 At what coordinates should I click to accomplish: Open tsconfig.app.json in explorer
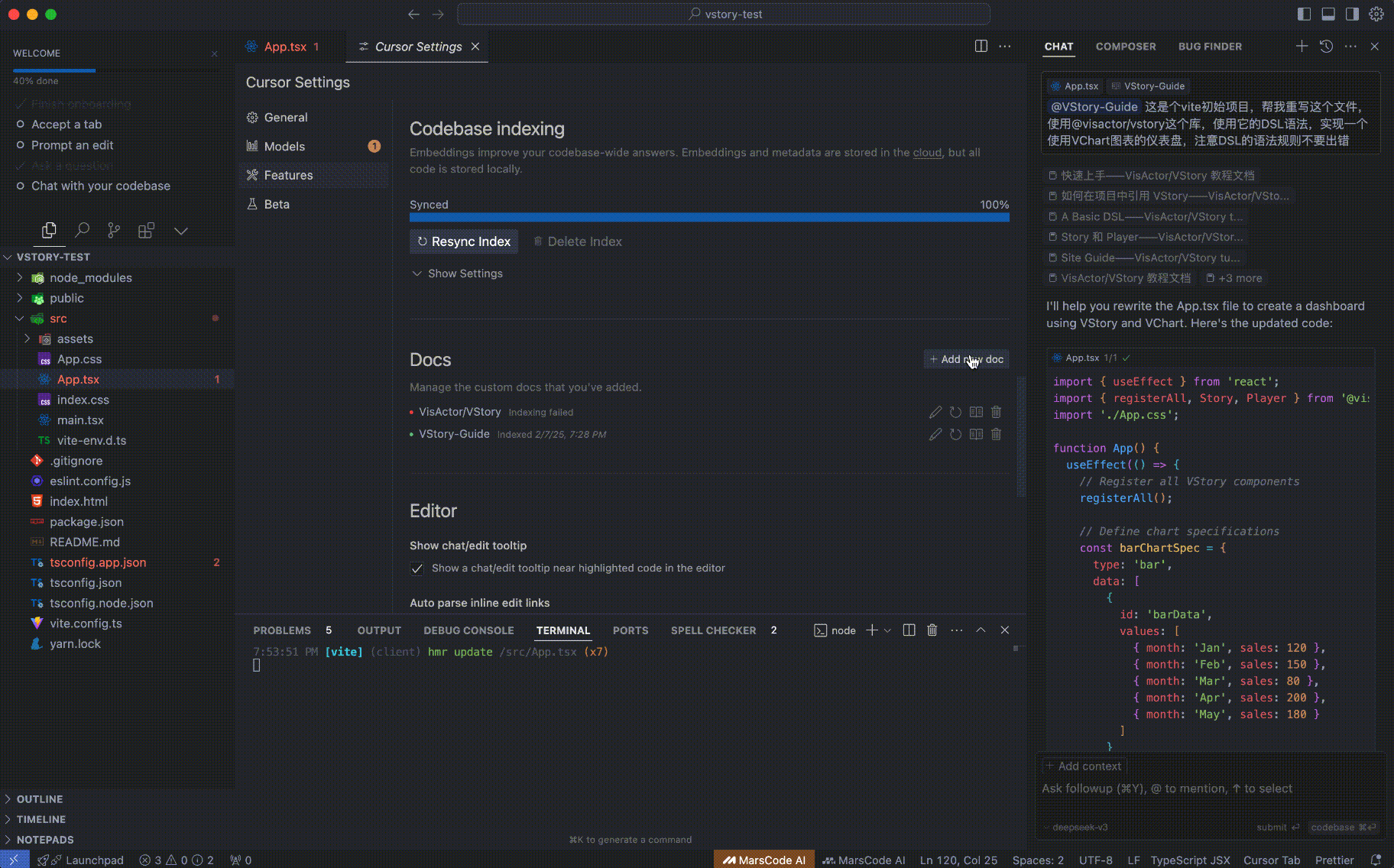tap(98, 562)
